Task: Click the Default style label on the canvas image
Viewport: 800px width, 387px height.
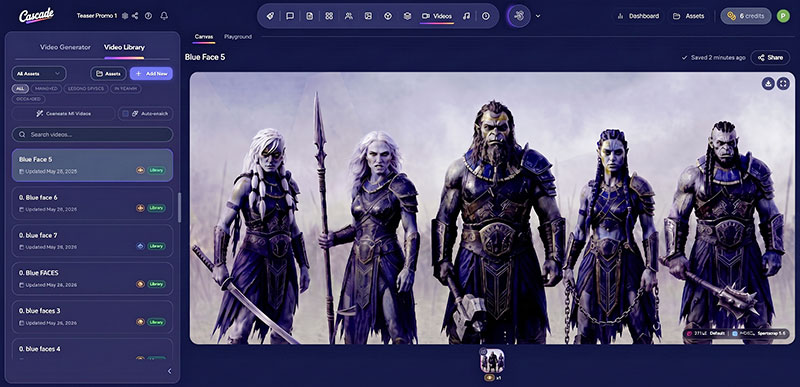Action: 717,333
